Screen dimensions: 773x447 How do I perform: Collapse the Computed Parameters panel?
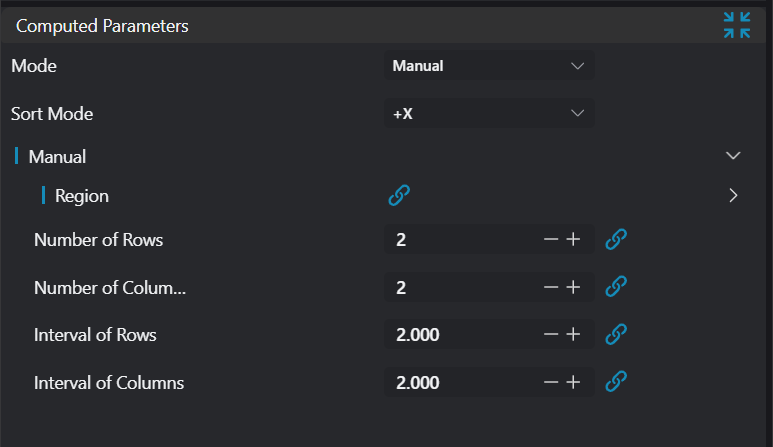point(737,25)
